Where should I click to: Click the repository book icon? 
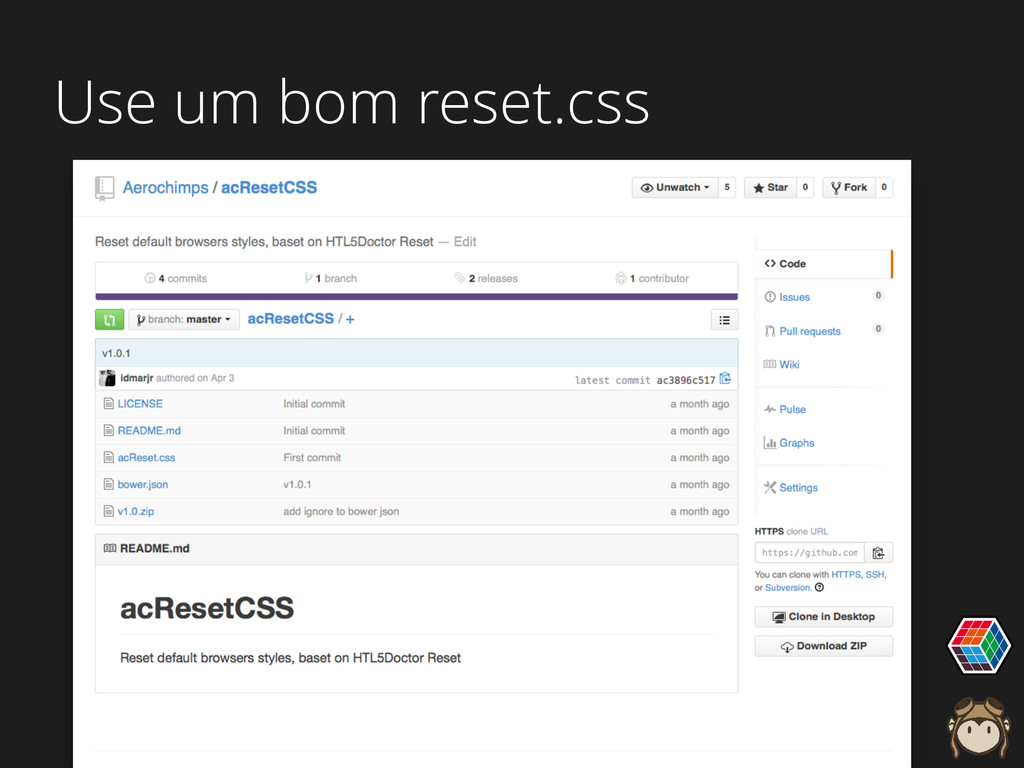tap(104, 188)
